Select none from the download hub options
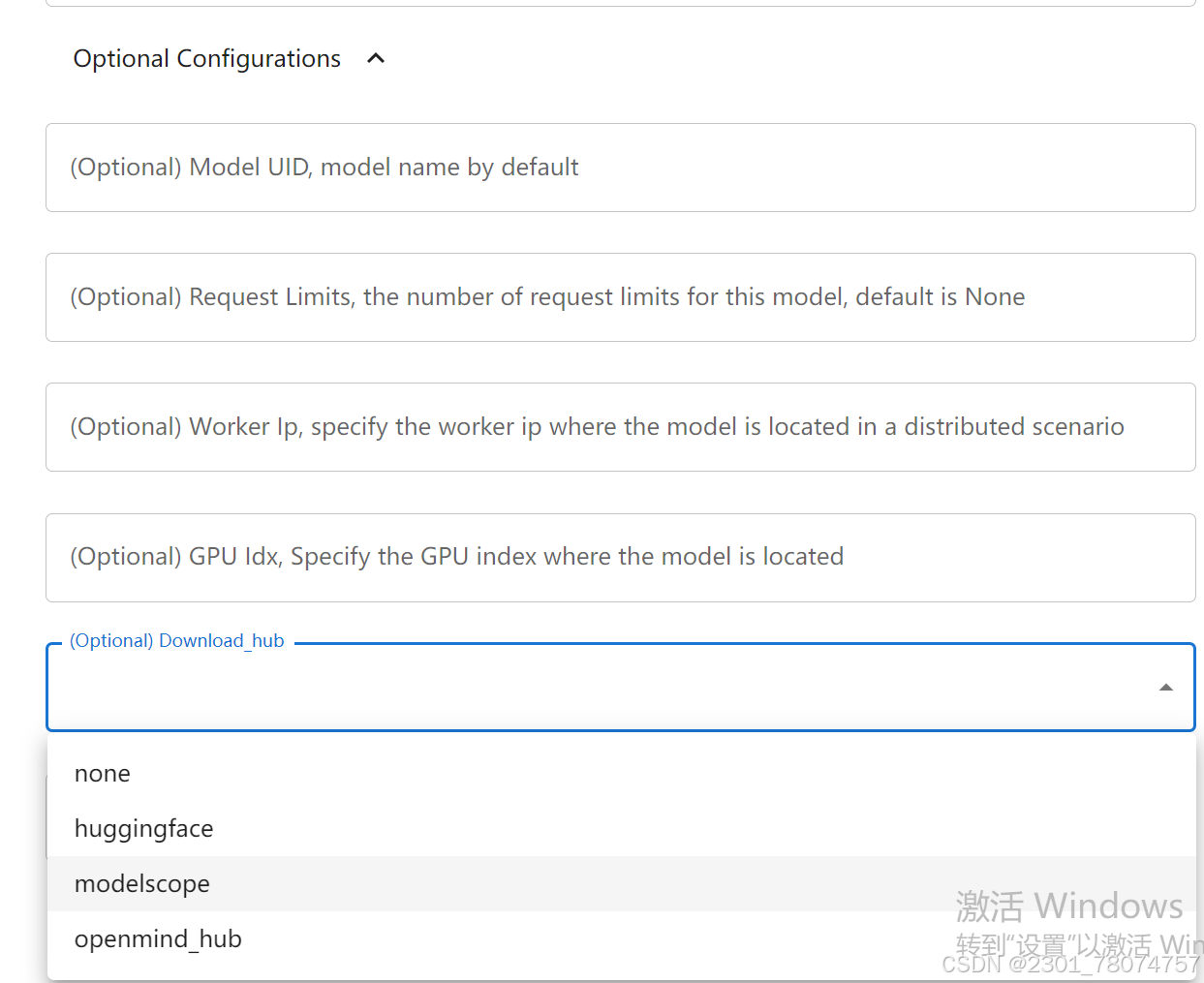The width and height of the screenshot is (1204, 983). [x=102, y=773]
